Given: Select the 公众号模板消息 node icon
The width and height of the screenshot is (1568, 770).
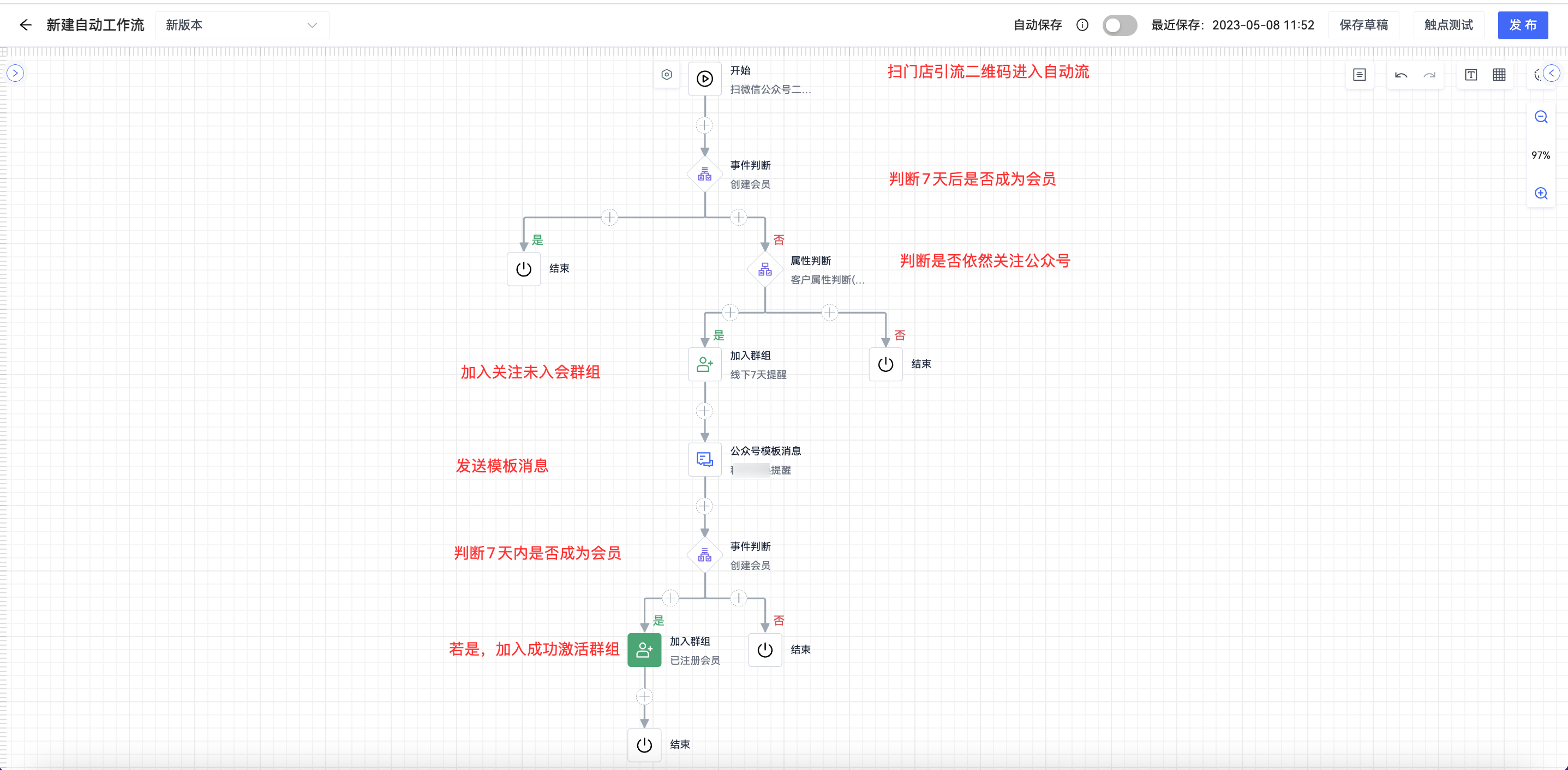Looking at the screenshot, I should click(x=704, y=460).
